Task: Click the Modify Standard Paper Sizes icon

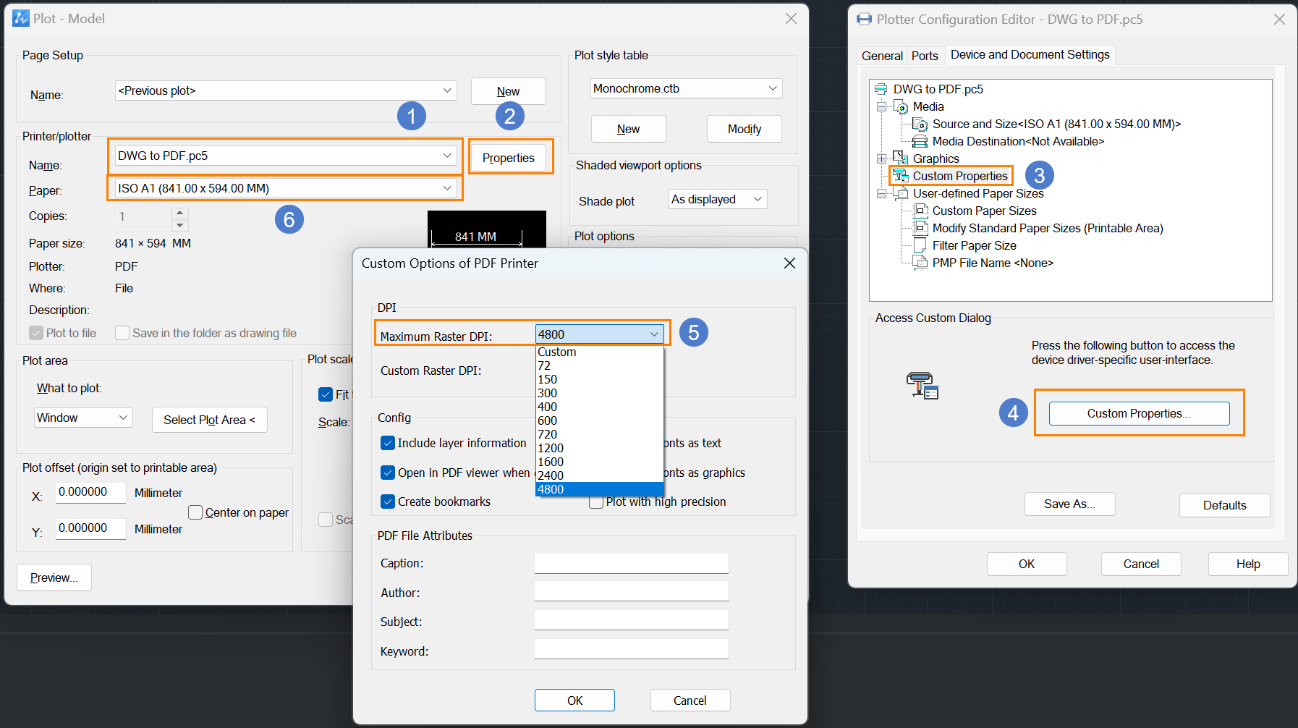Action: coord(920,228)
